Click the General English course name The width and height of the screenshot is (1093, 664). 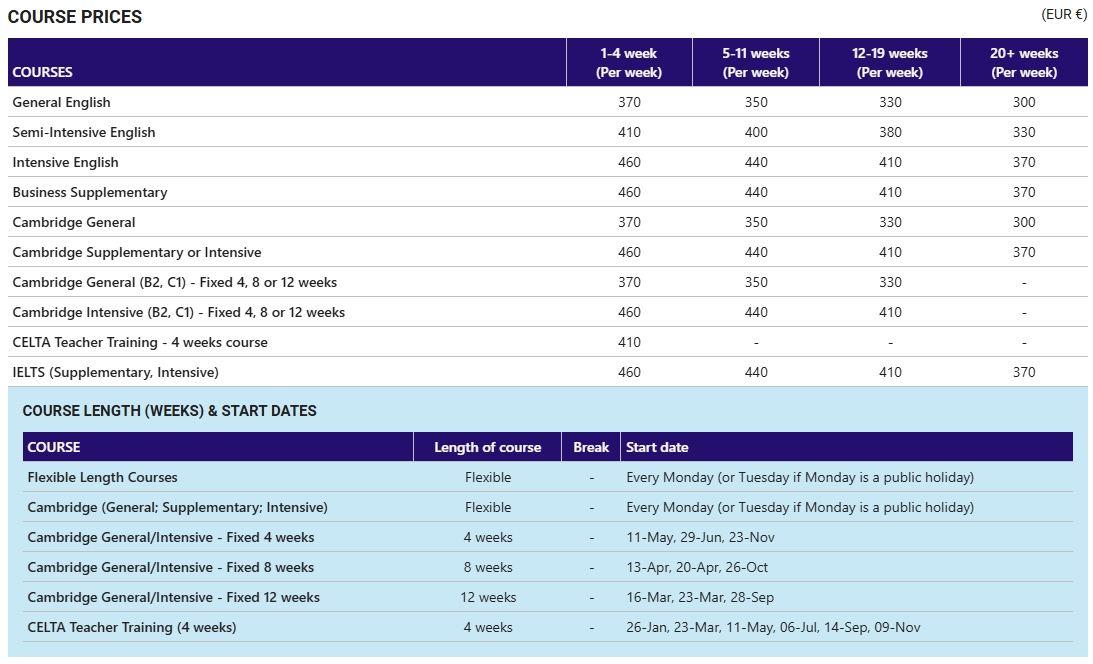tap(62, 102)
